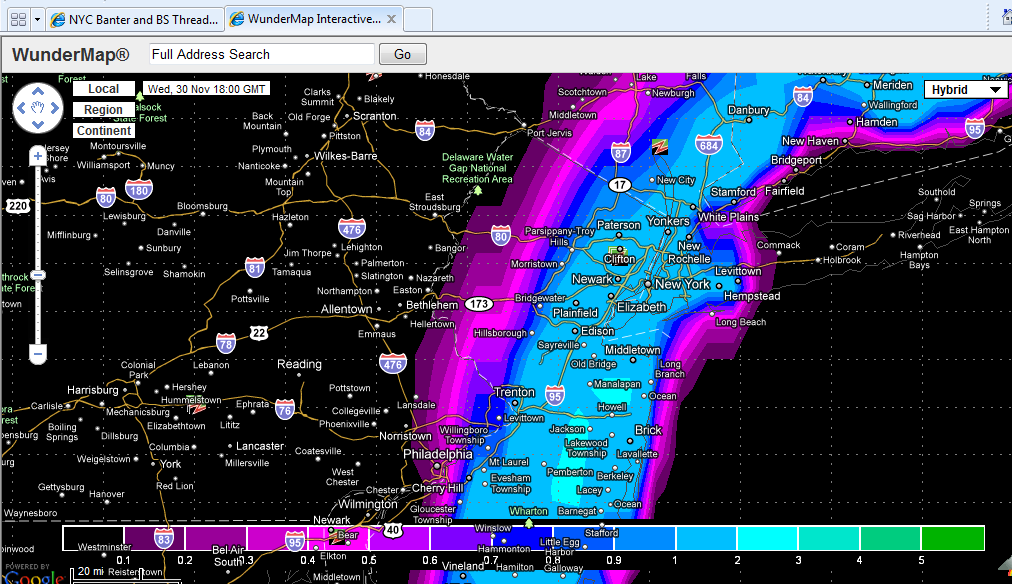Click the Bridgeport city label
The width and height of the screenshot is (1012, 584).
[796, 160]
